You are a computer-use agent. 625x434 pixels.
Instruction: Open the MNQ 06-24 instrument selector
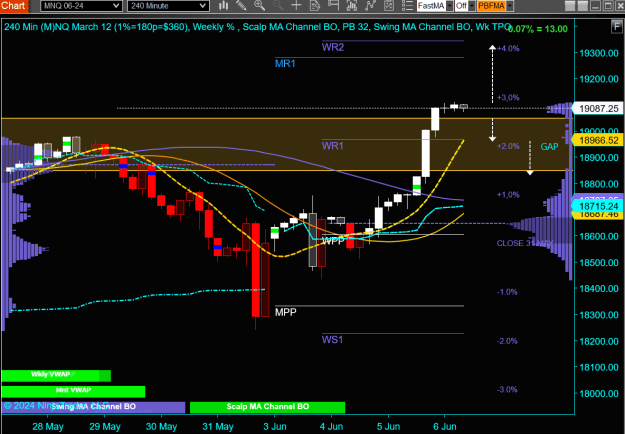coord(81,6)
